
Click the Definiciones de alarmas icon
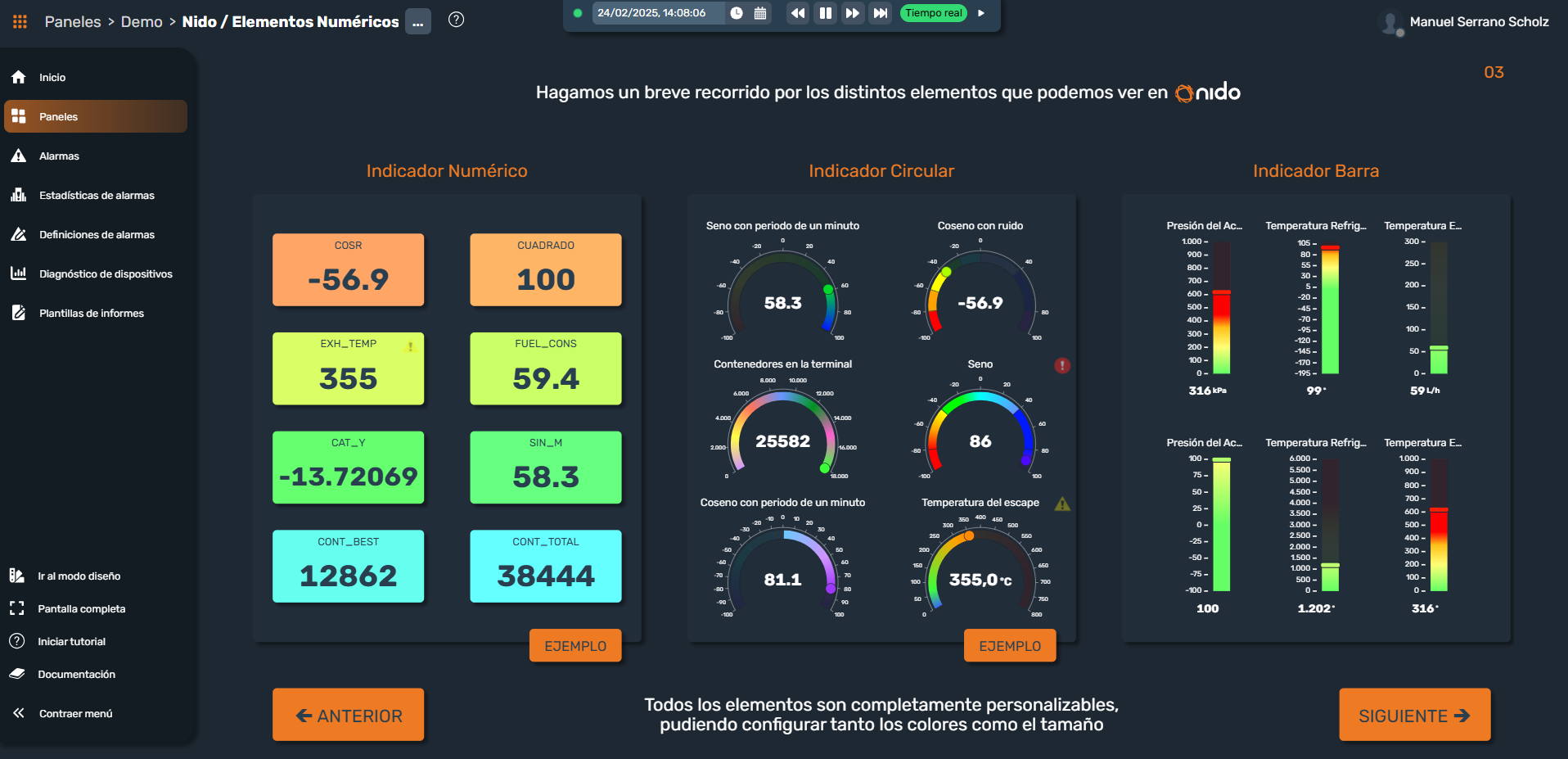[x=19, y=234]
